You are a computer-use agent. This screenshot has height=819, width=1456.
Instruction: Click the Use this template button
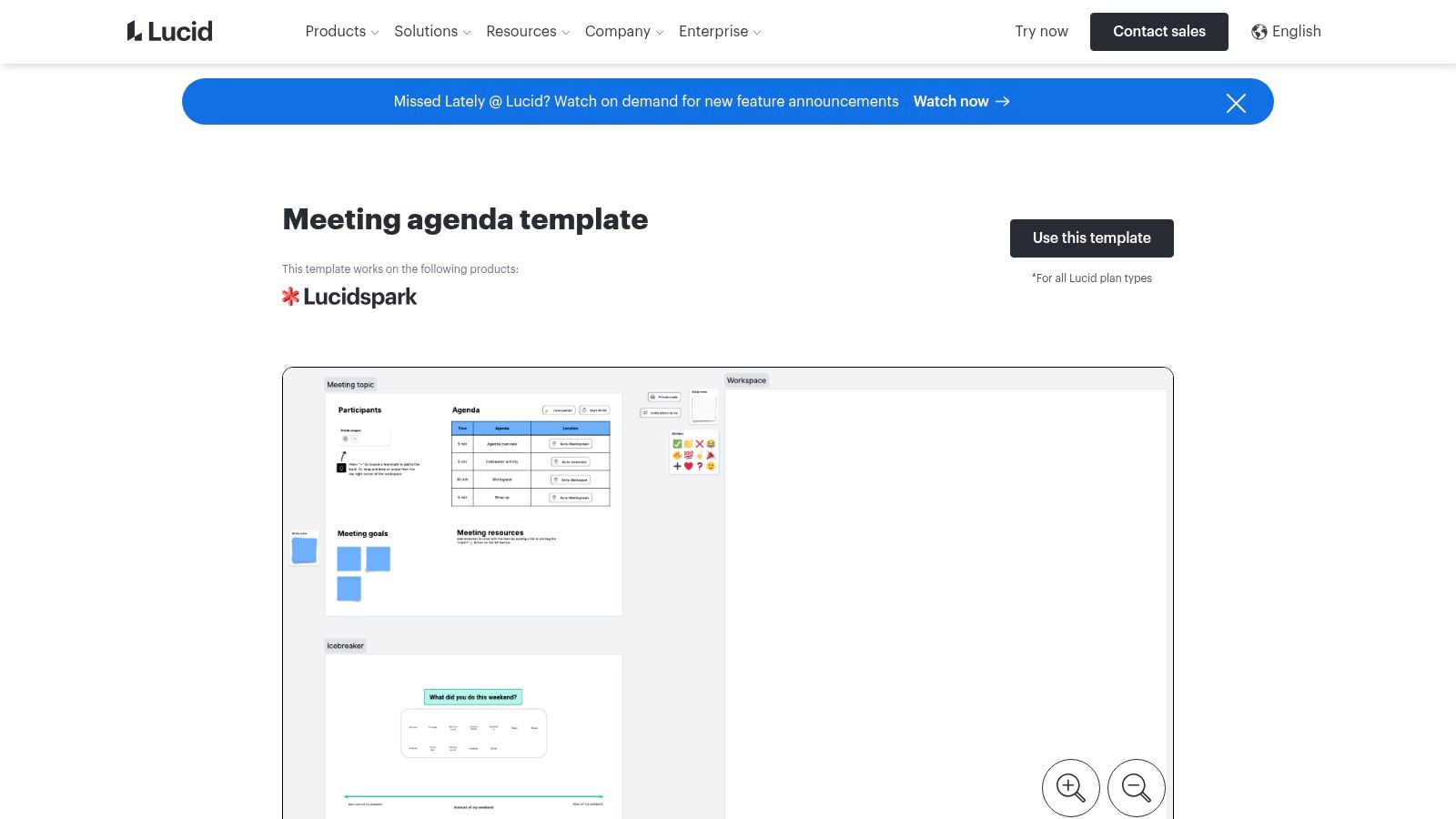[x=1091, y=238]
